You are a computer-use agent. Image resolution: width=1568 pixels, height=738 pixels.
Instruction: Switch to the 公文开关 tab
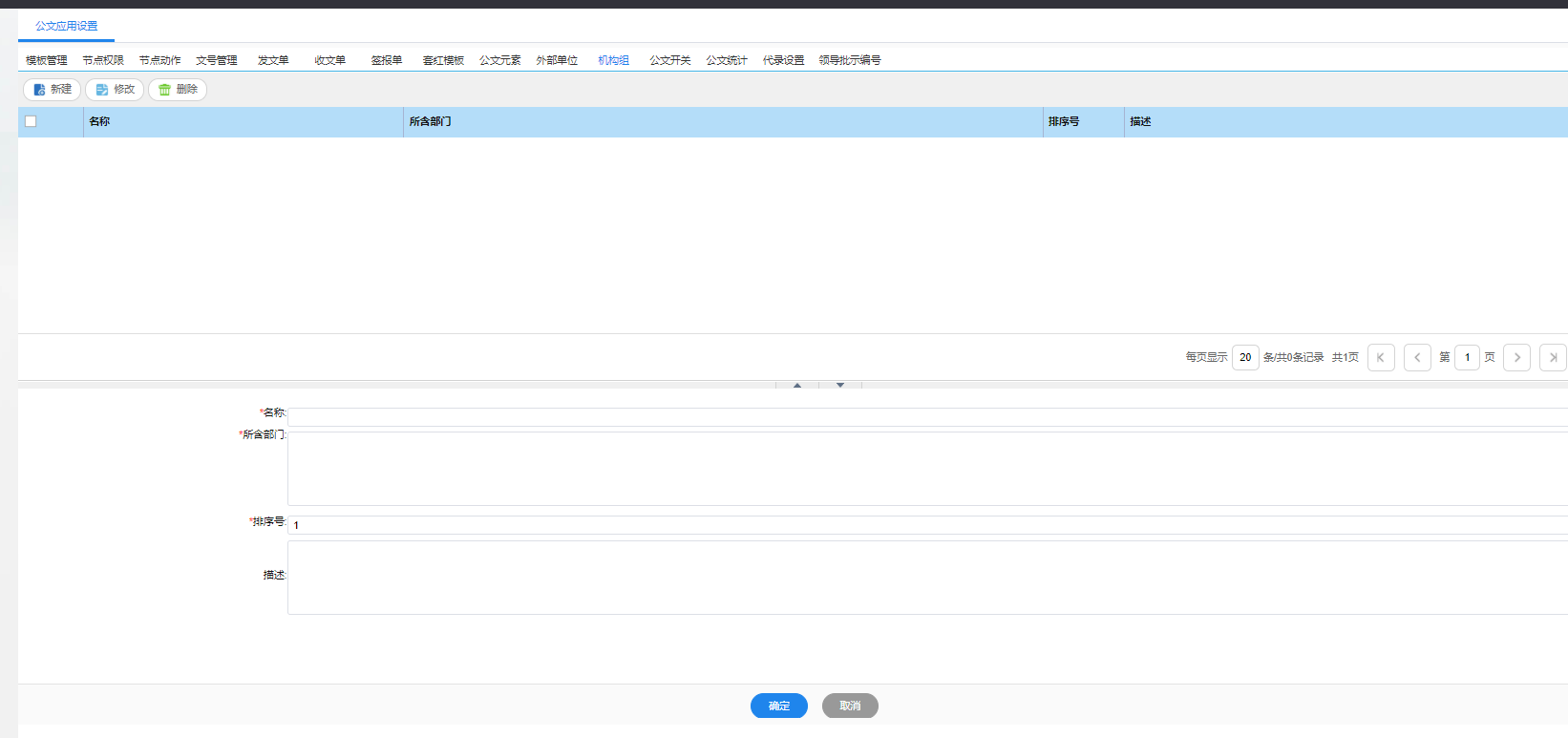click(x=669, y=60)
